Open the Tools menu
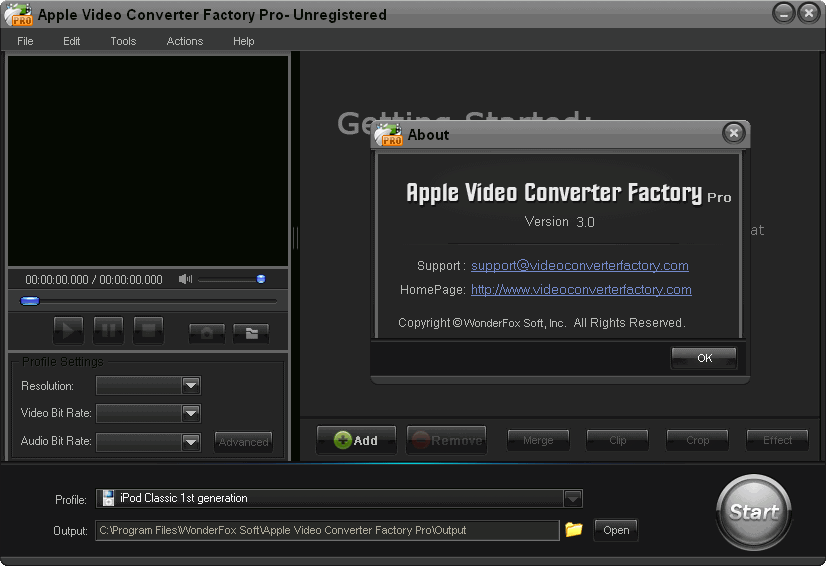 click(x=123, y=41)
